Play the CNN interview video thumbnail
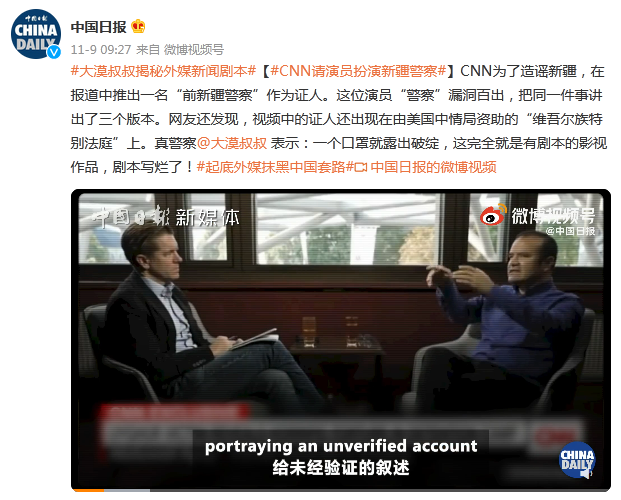This screenshot has width=621, height=500. click(x=341, y=340)
